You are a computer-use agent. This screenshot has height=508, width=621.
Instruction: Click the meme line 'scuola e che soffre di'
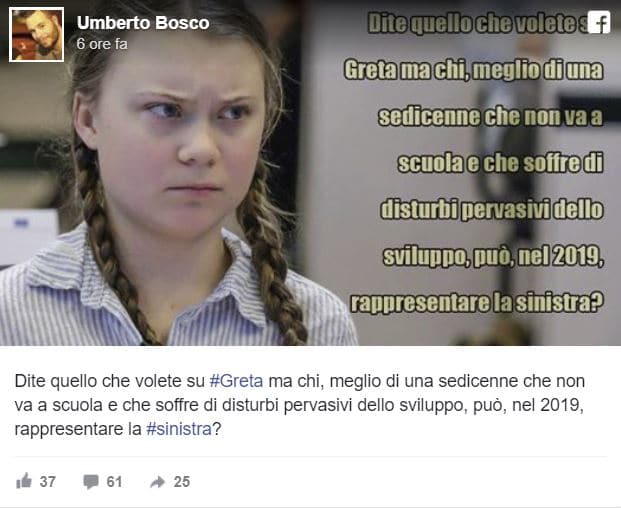click(501, 164)
